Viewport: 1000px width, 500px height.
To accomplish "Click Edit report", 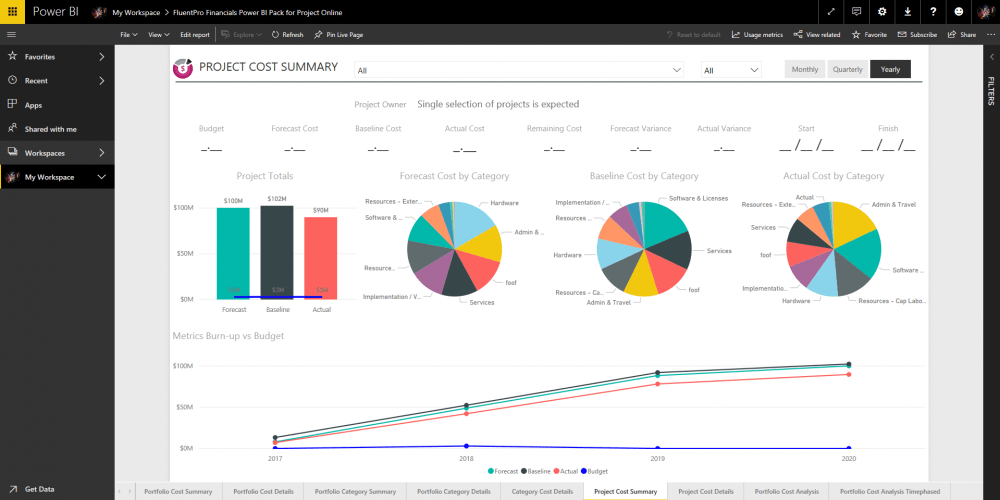I will (195, 34).
